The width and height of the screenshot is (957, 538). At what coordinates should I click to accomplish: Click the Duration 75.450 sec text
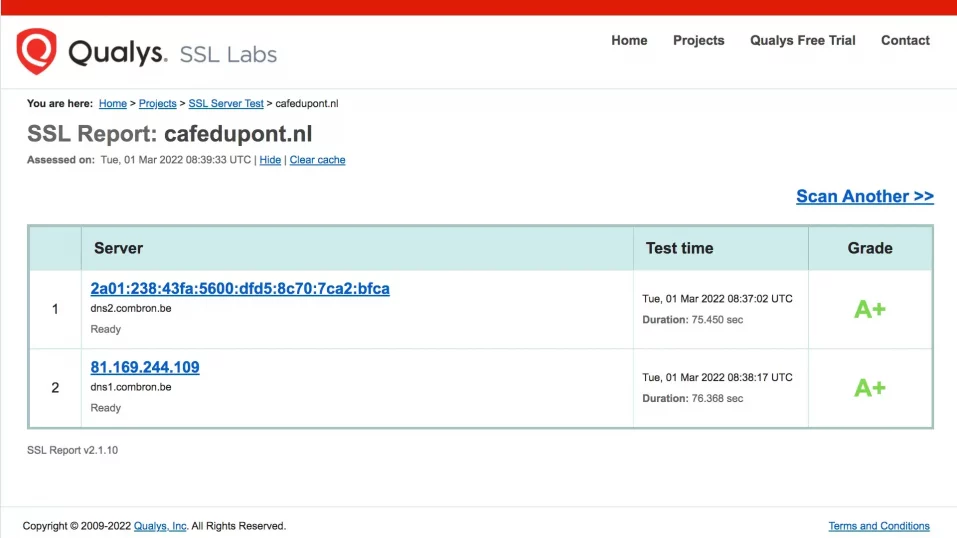693,319
